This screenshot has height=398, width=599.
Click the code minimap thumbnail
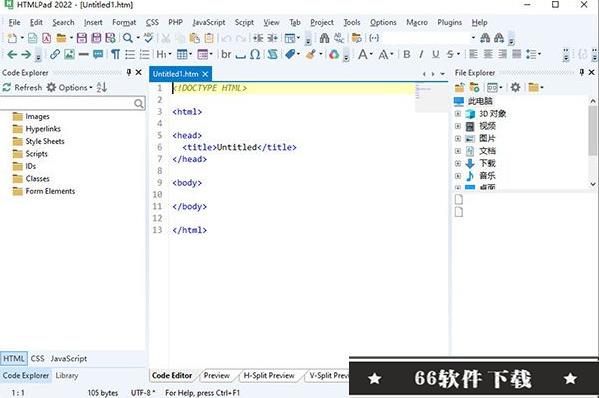(x=432, y=98)
